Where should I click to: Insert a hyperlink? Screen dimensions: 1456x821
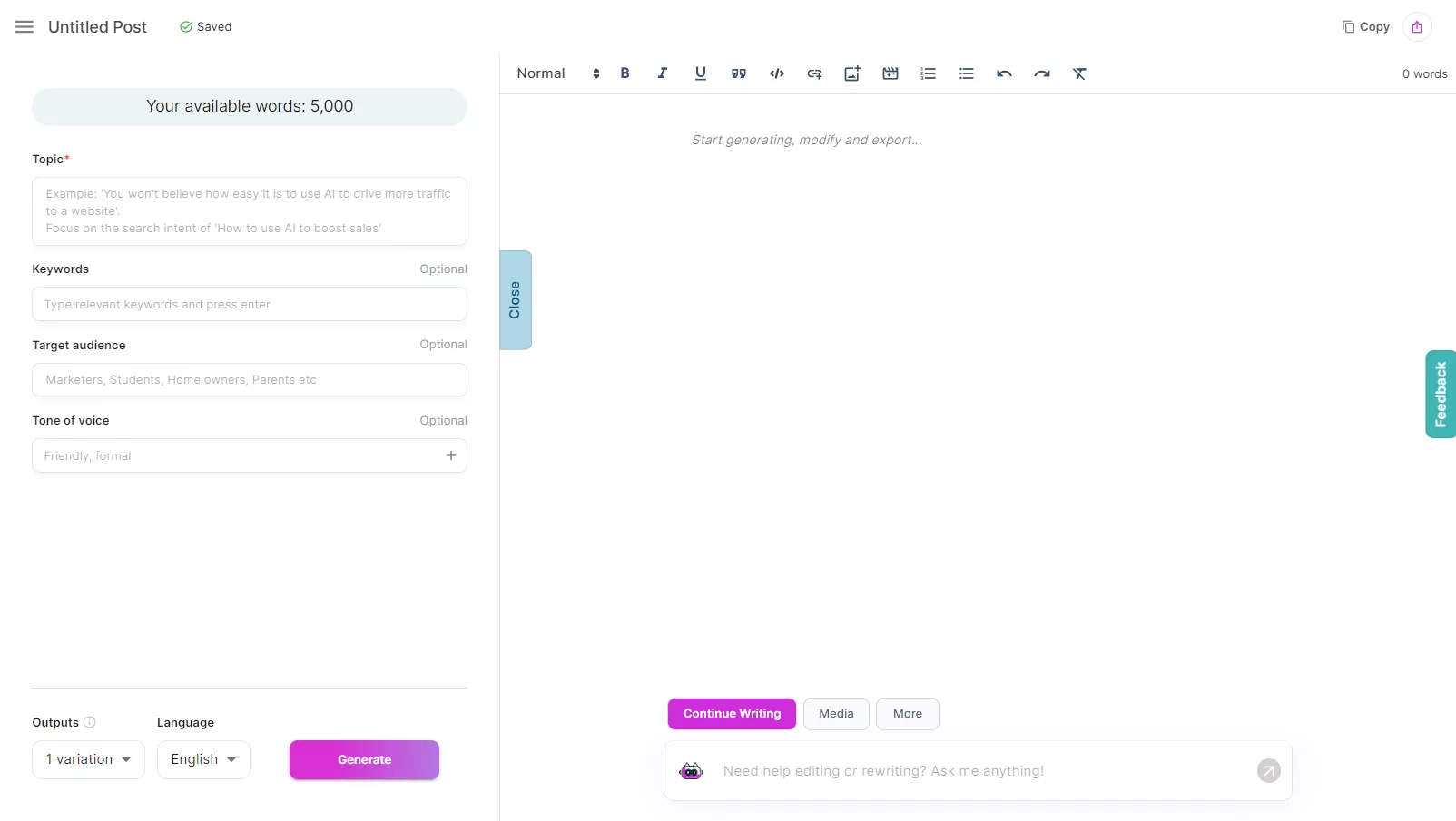(x=814, y=73)
